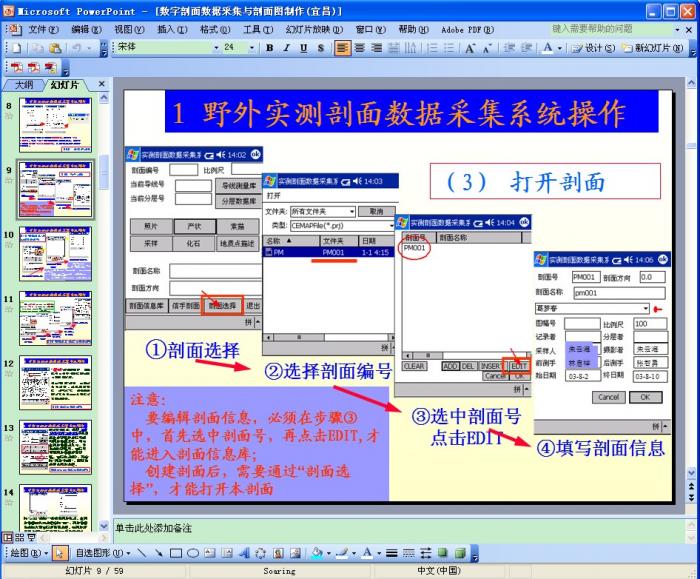Select the Line drawing tool
Screen dimensions: 700x579
click(x=143, y=552)
